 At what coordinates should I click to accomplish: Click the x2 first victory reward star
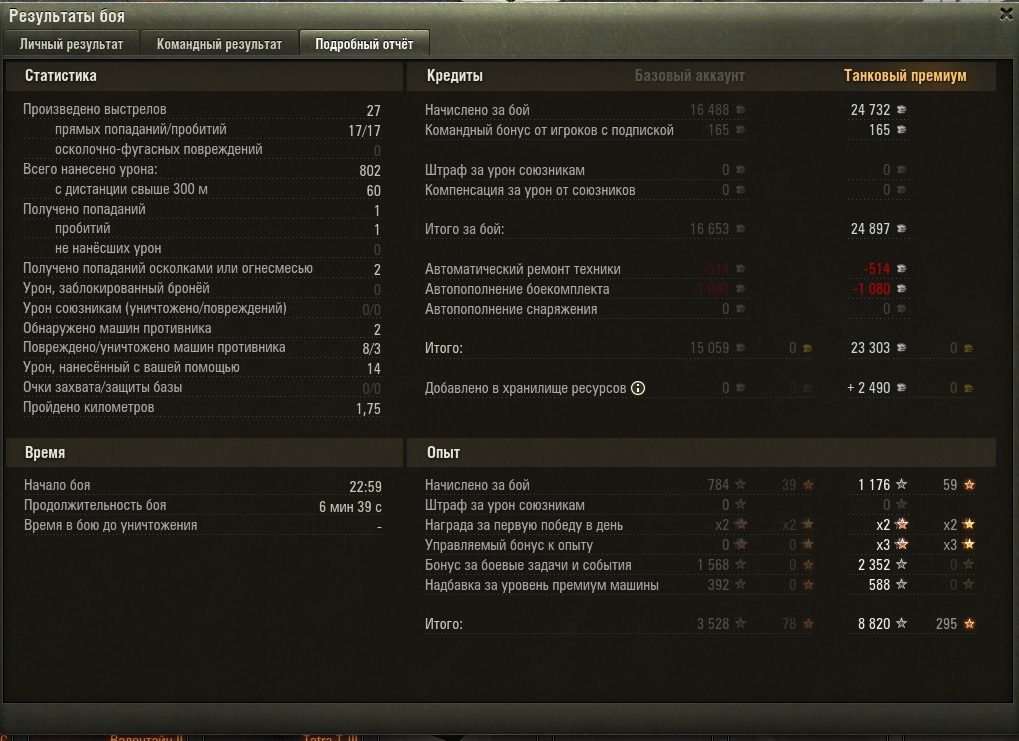pos(901,524)
